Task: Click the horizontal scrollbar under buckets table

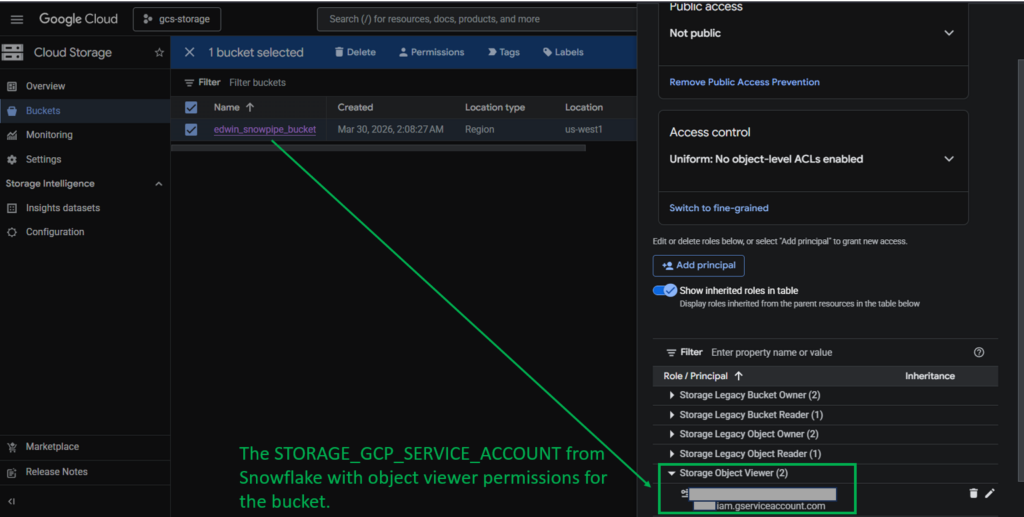Action: tap(378, 148)
